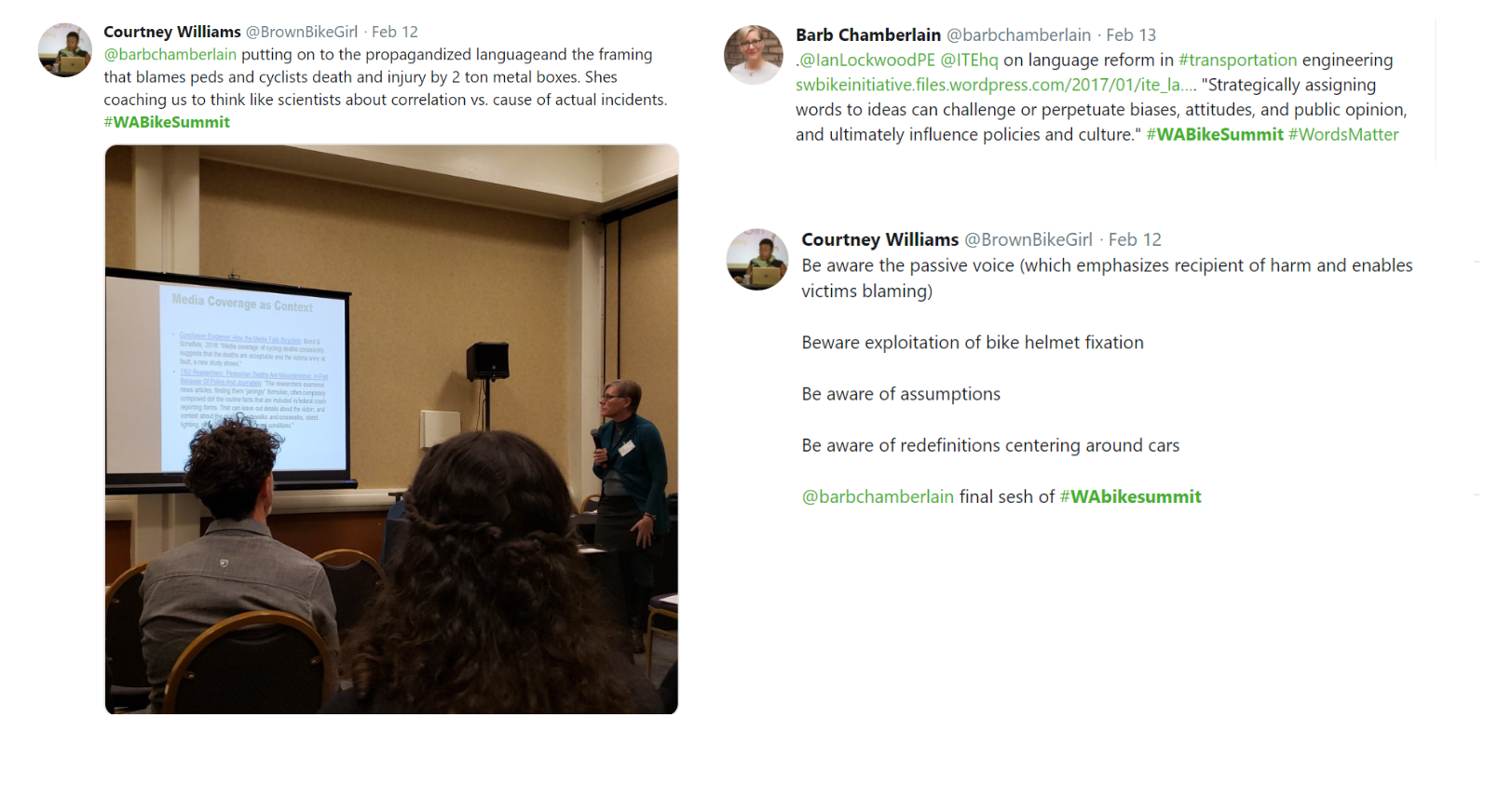Screen dimensions: 1498x812
Task: Open the swbikeinitiative.files.wordpress.com link
Action: 996,85
